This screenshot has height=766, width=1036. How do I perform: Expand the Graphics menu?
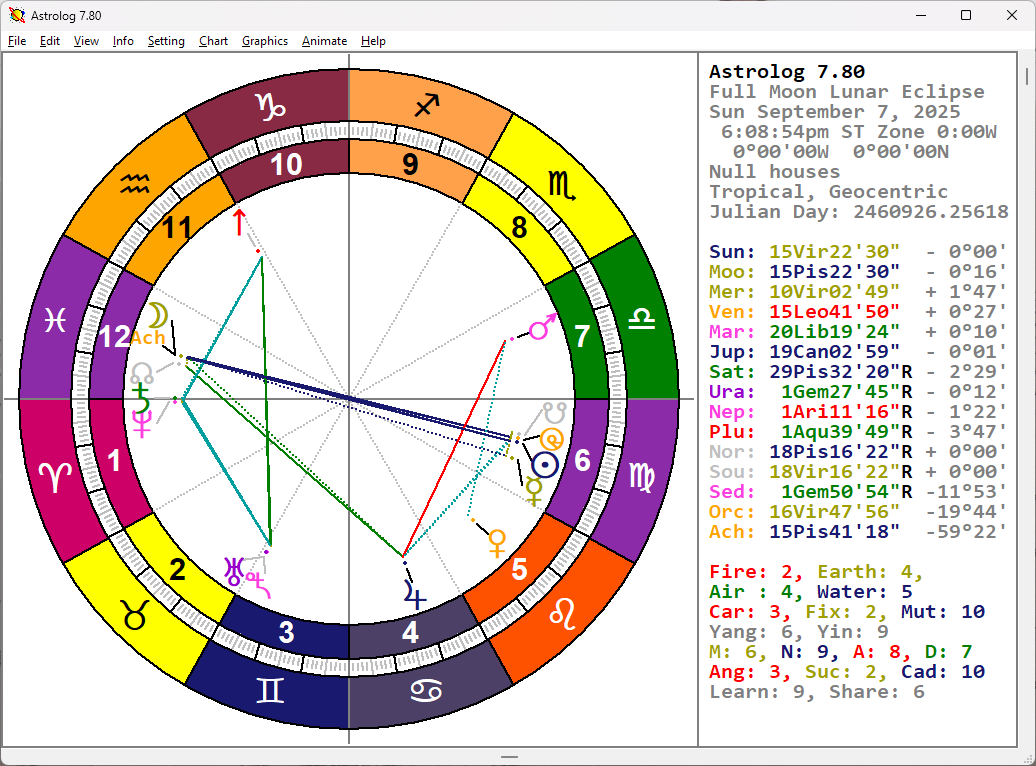tap(265, 41)
